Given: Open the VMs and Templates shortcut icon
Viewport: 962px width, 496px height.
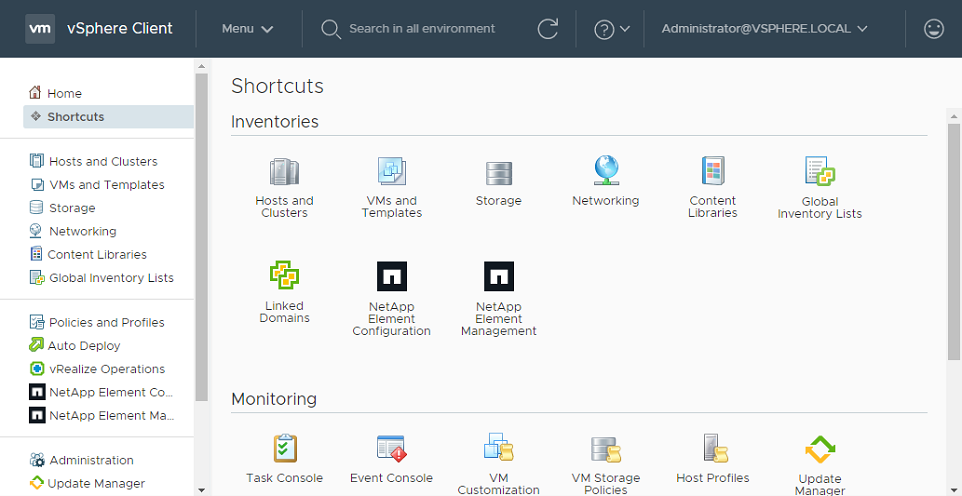Looking at the screenshot, I should pyautogui.click(x=391, y=172).
